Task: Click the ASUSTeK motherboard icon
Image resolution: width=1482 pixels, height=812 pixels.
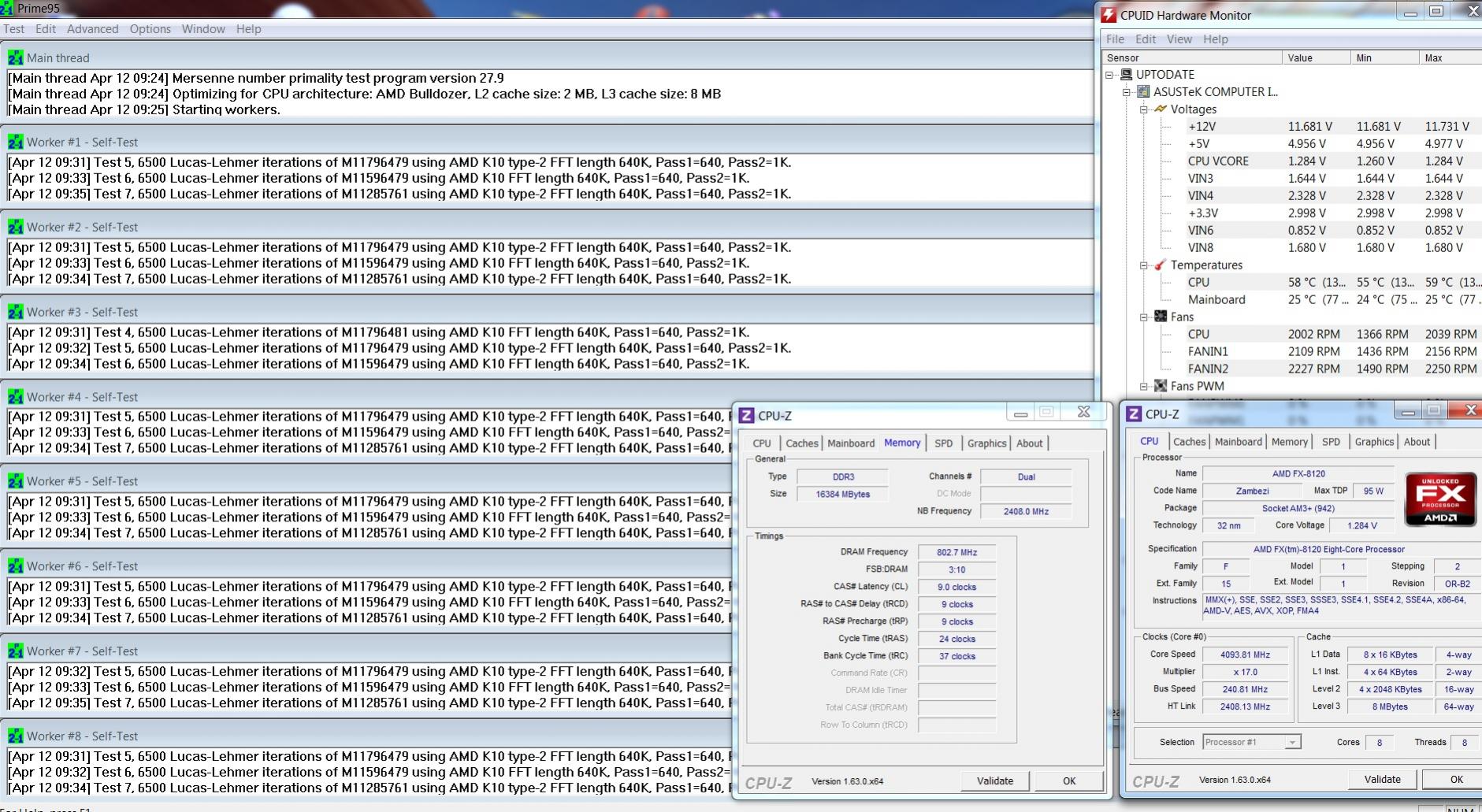Action: coord(1144,91)
